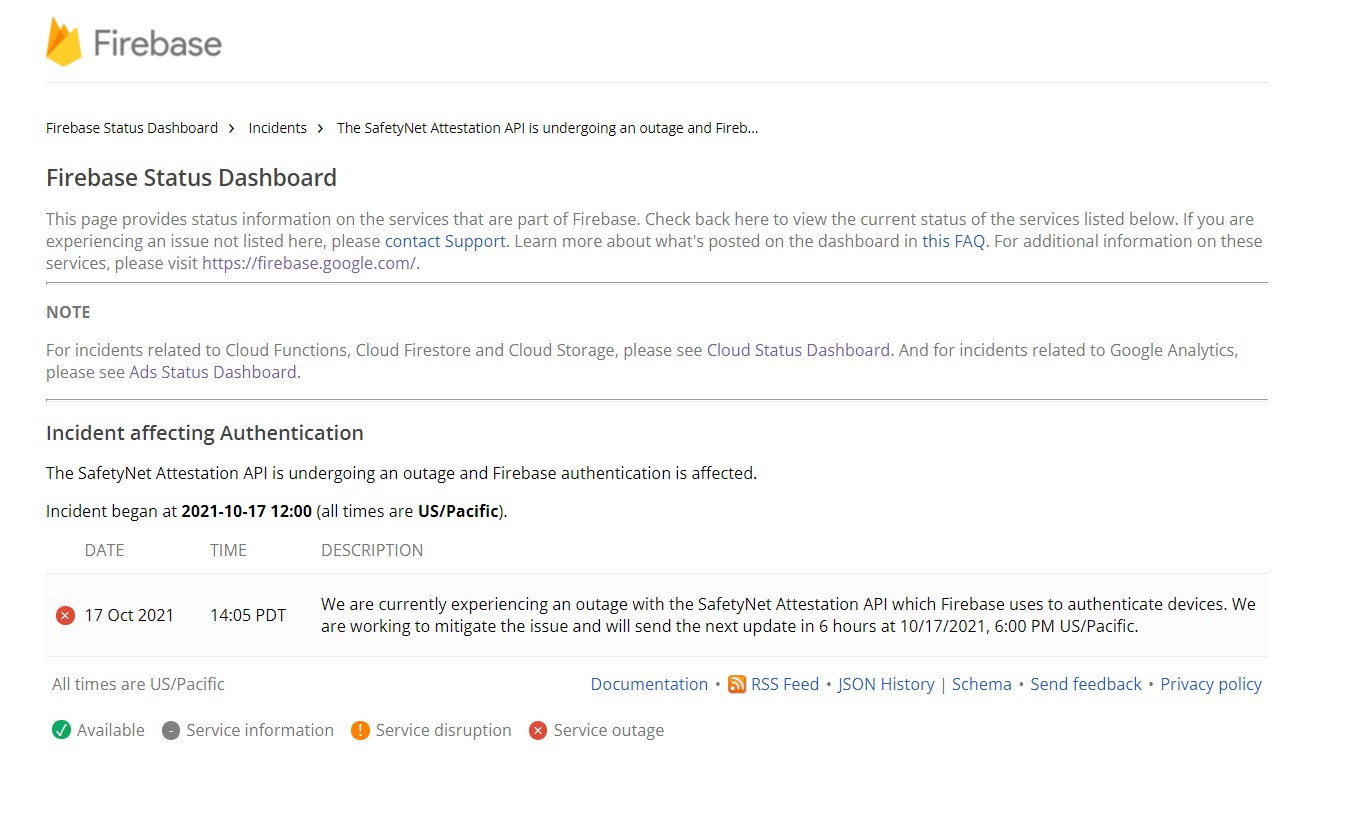Click the chevron after Incidents breadcrumb
1367x832 pixels.
321,128
